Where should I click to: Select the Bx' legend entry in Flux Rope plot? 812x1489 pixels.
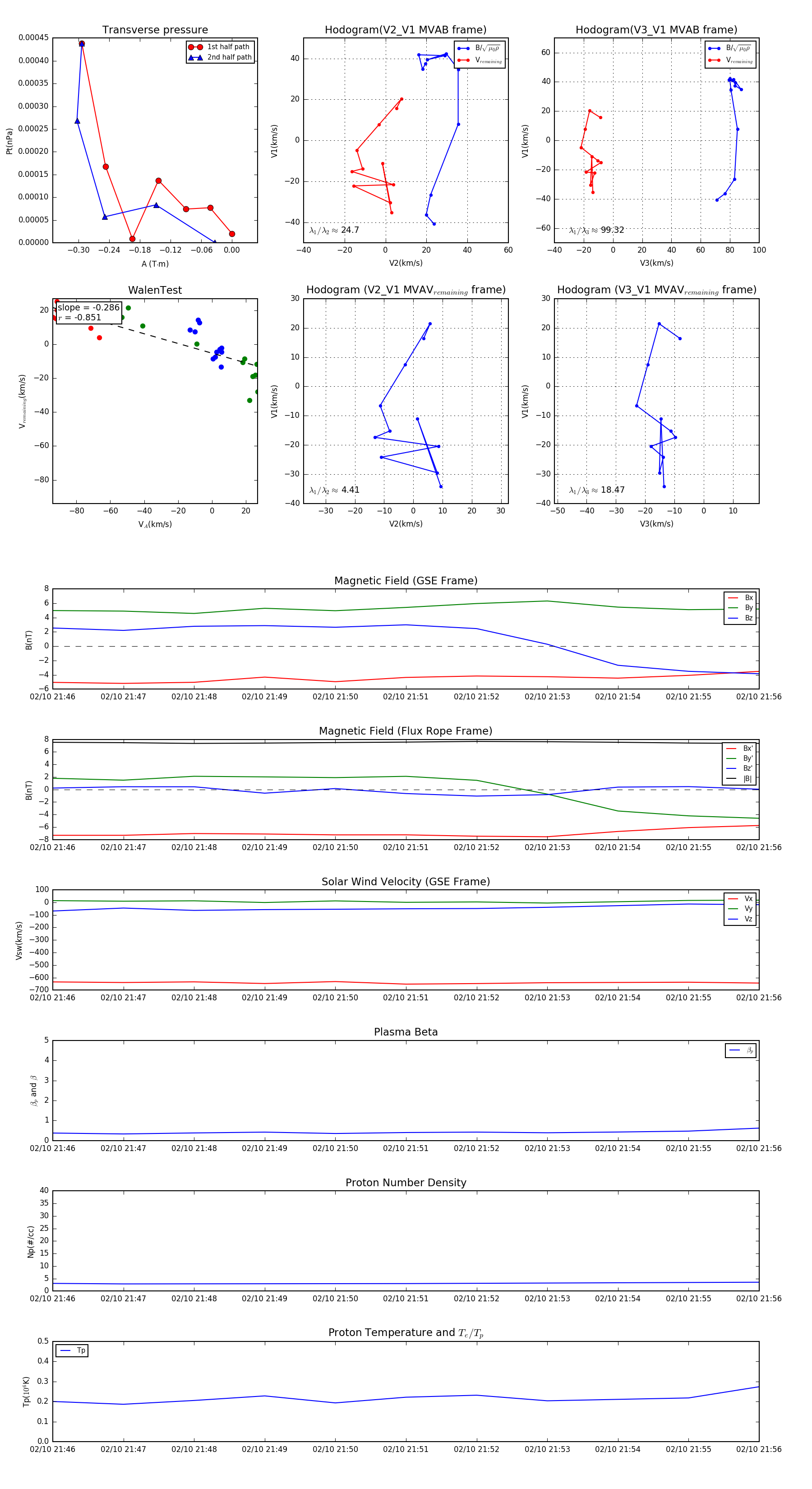point(739,748)
